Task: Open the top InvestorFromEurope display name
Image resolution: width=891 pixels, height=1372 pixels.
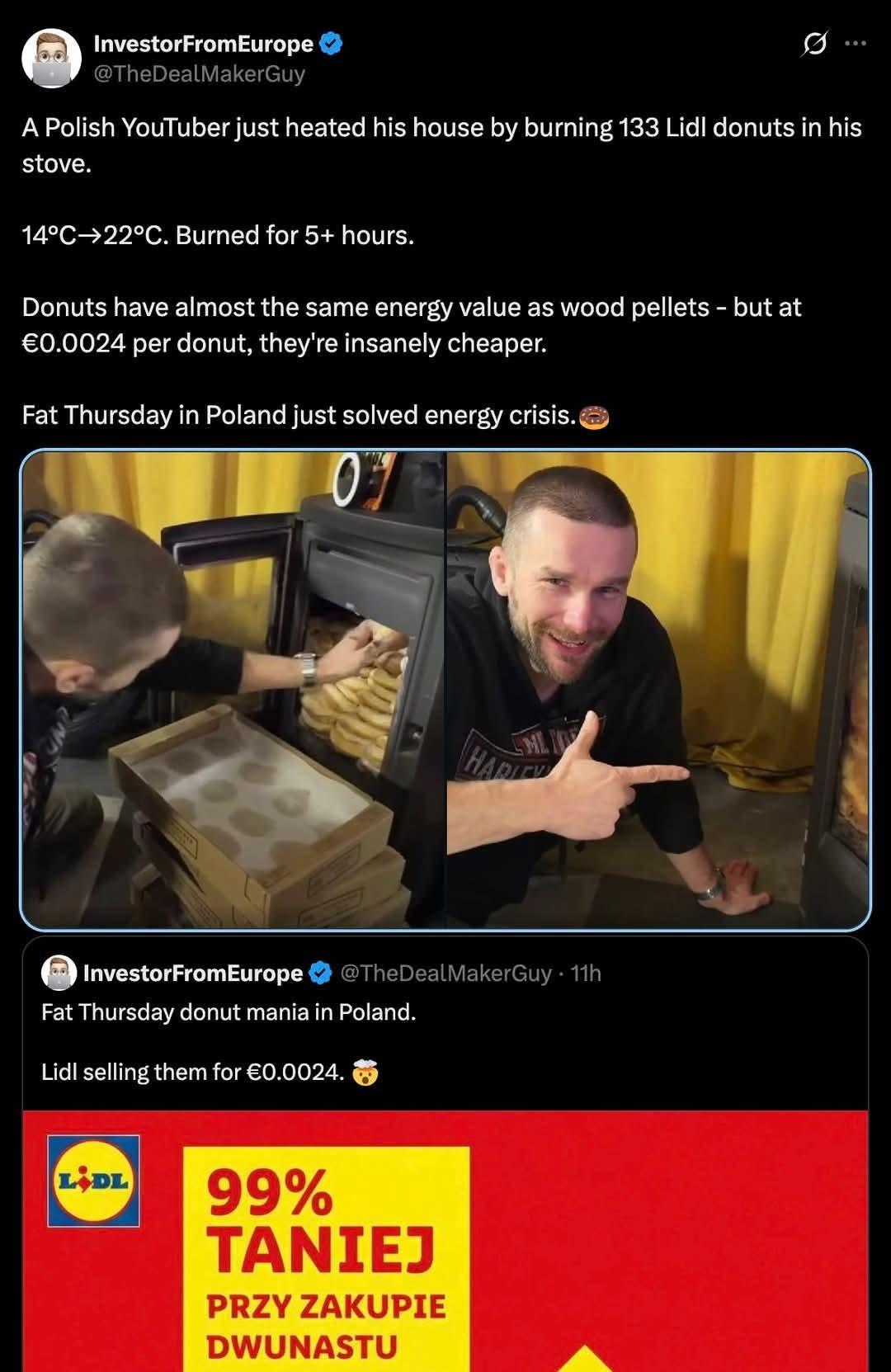Action: tap(203, 44)
